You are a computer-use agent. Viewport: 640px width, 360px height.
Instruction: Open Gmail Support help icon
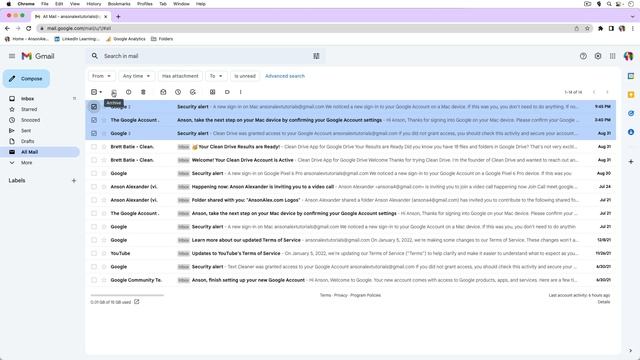click(x=583, y=56)
